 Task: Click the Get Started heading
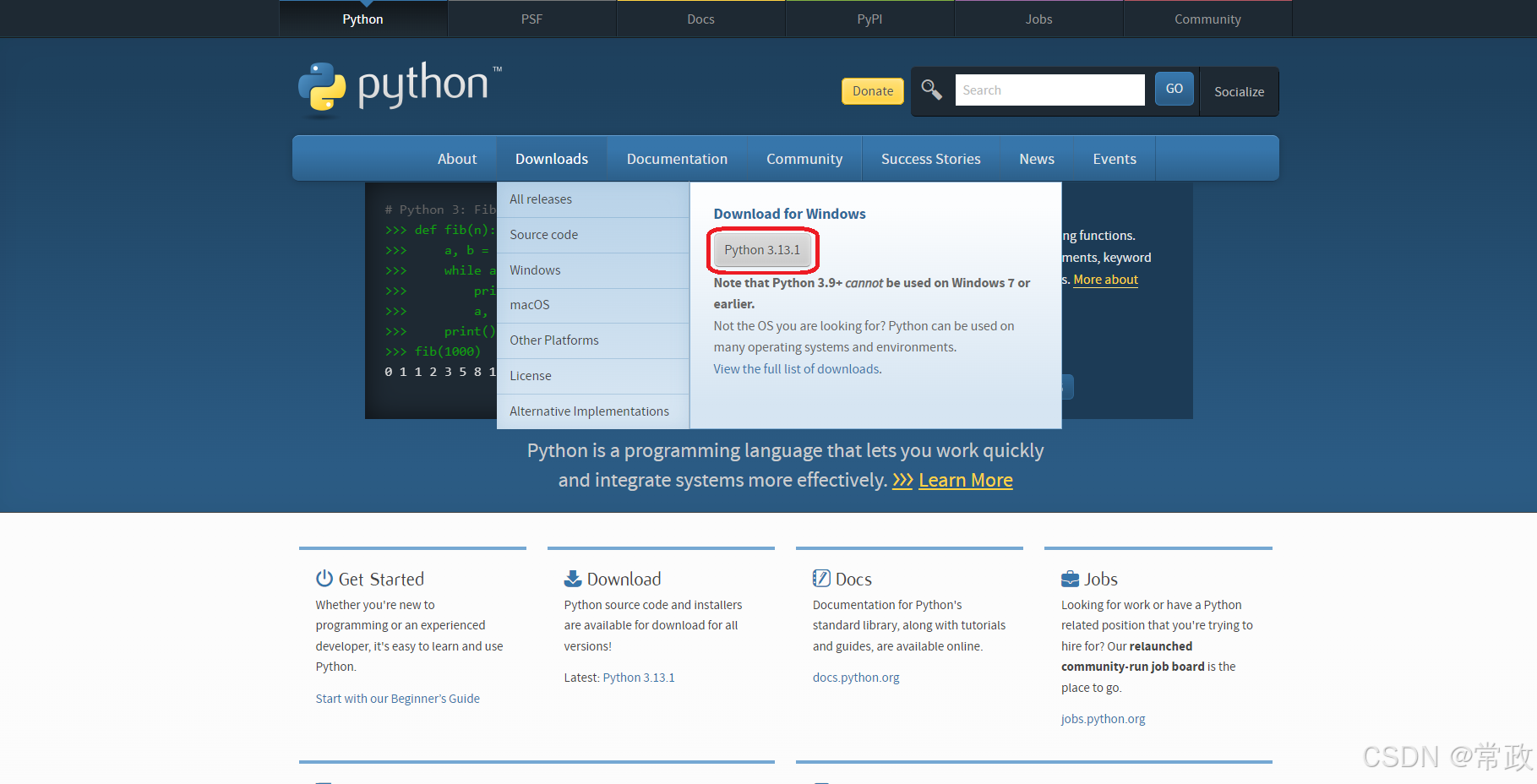381,579
